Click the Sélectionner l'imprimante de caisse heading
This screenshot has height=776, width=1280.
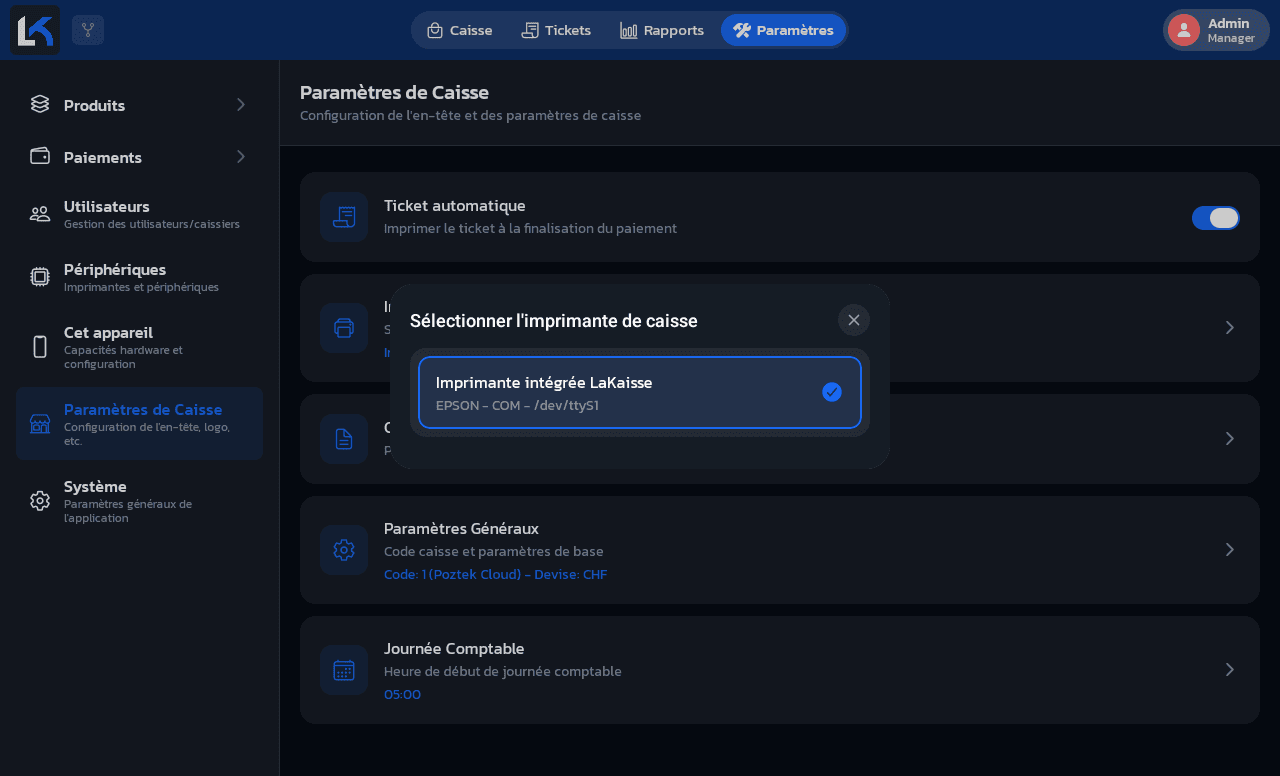554,321
